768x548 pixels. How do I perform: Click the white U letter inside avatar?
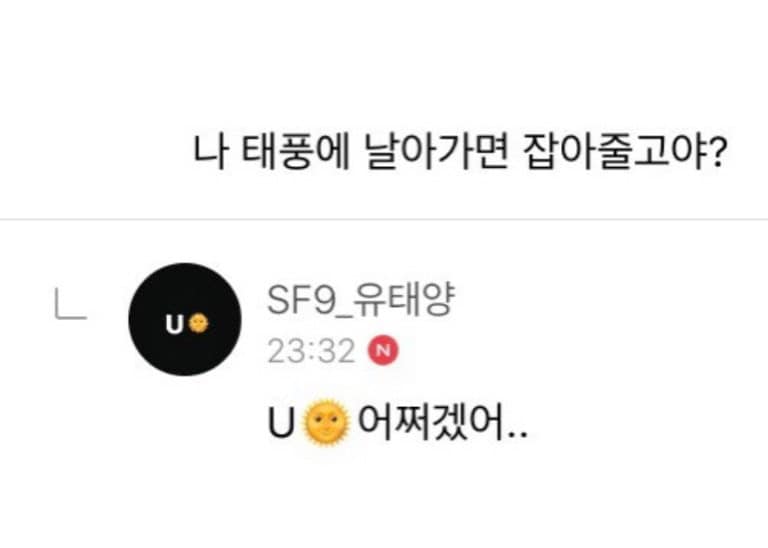coord(174,324)
